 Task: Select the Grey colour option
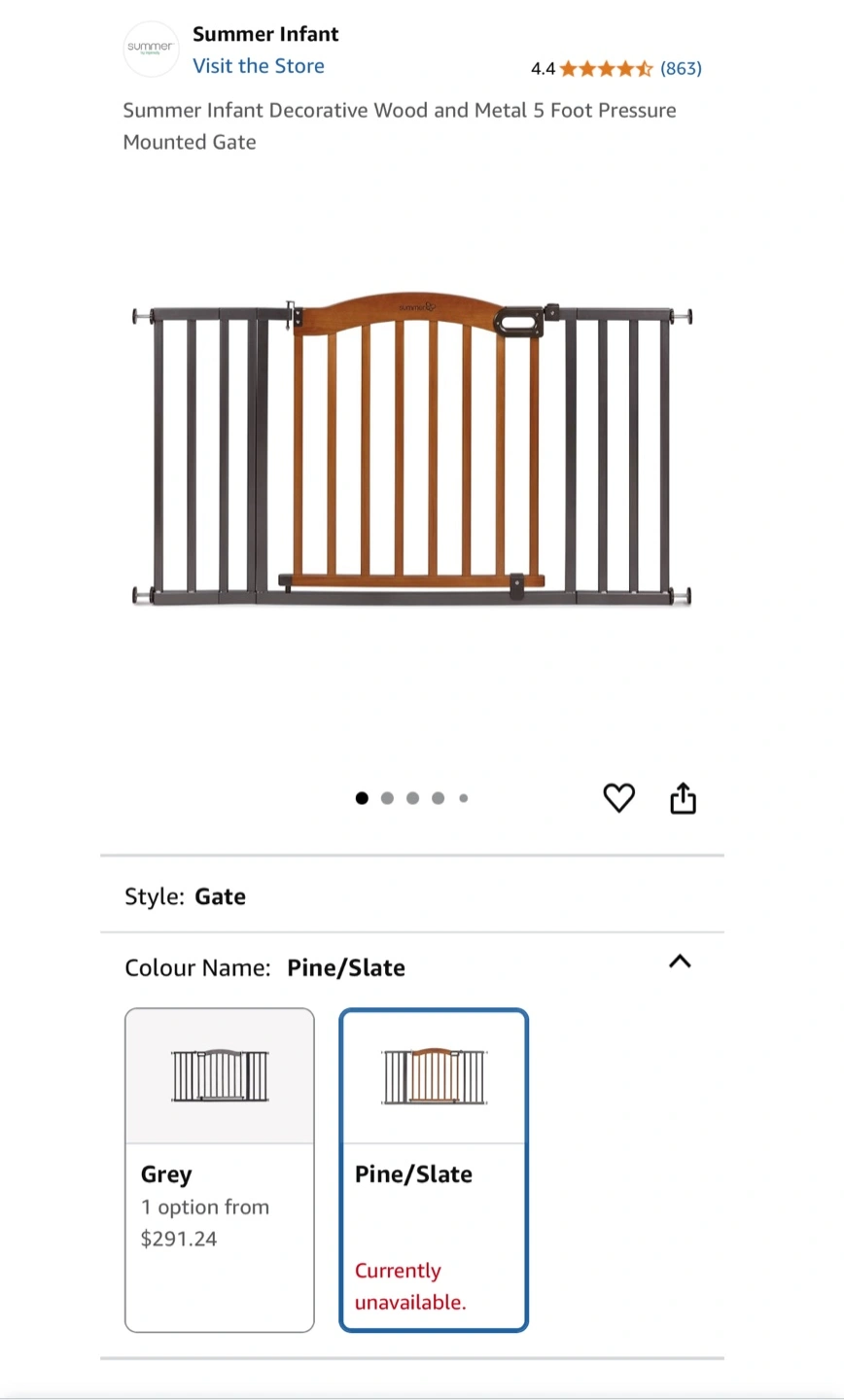coord(220,1170)
